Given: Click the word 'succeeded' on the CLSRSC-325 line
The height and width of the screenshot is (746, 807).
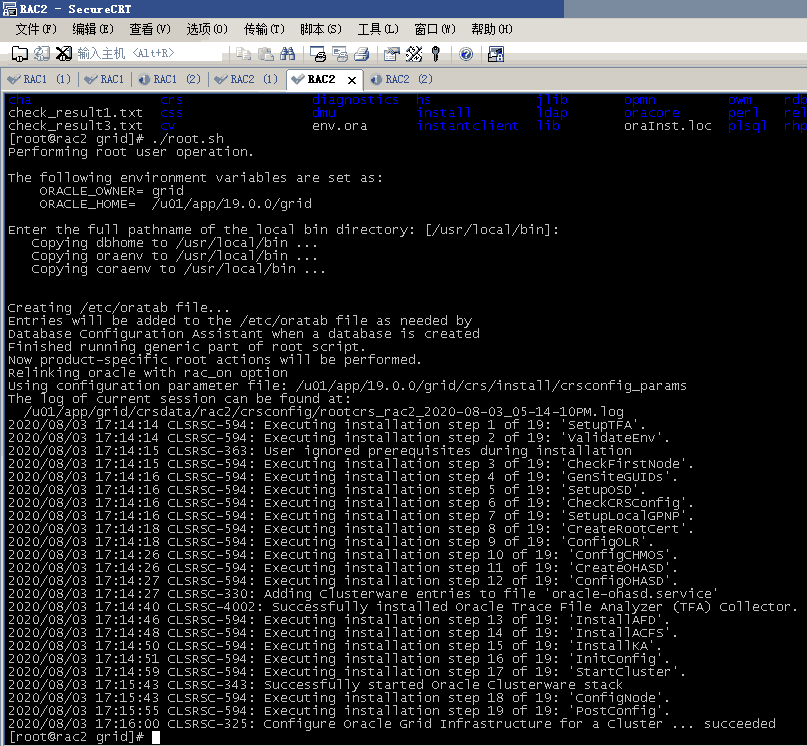Looking at the screenshot, I should point(740,724).
